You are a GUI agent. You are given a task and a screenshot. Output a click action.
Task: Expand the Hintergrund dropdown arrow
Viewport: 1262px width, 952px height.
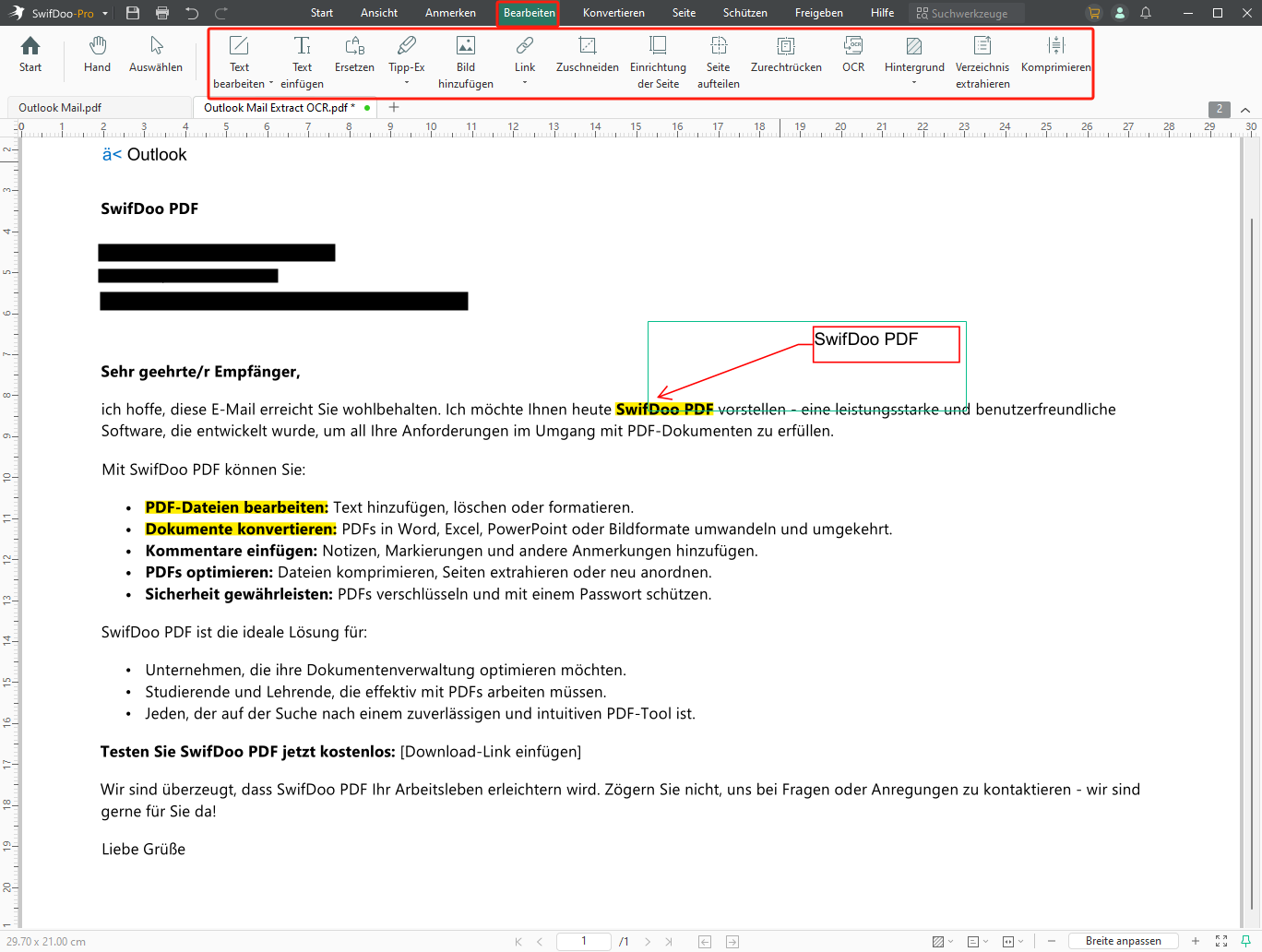click(914, 83)
